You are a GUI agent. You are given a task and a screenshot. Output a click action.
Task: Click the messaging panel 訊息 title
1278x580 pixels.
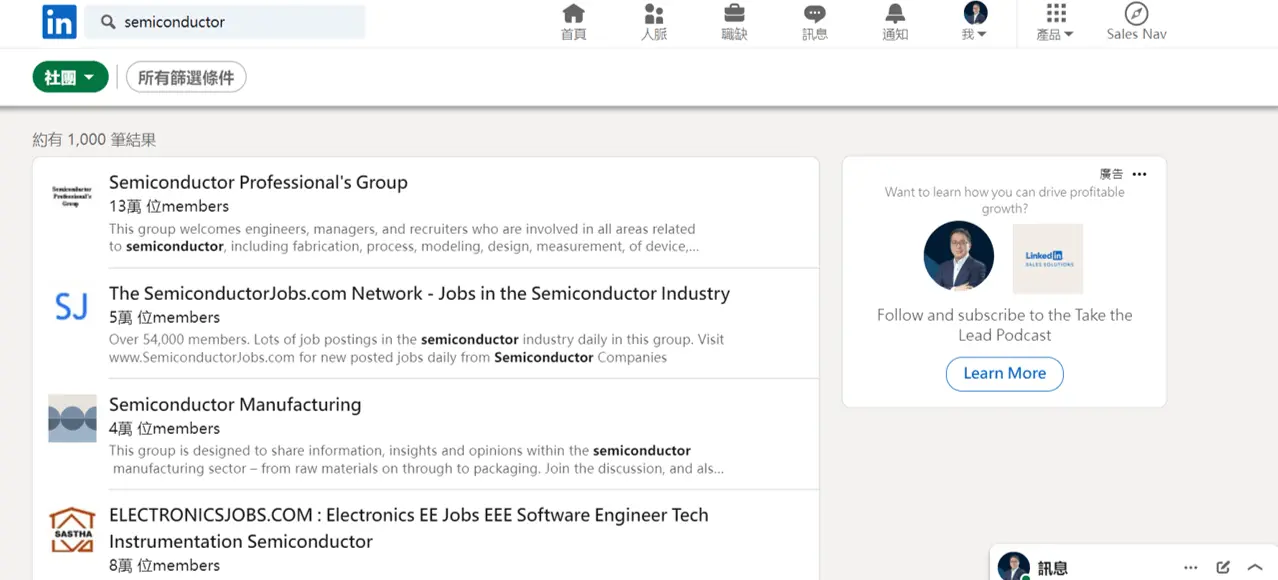point(1052,568)
